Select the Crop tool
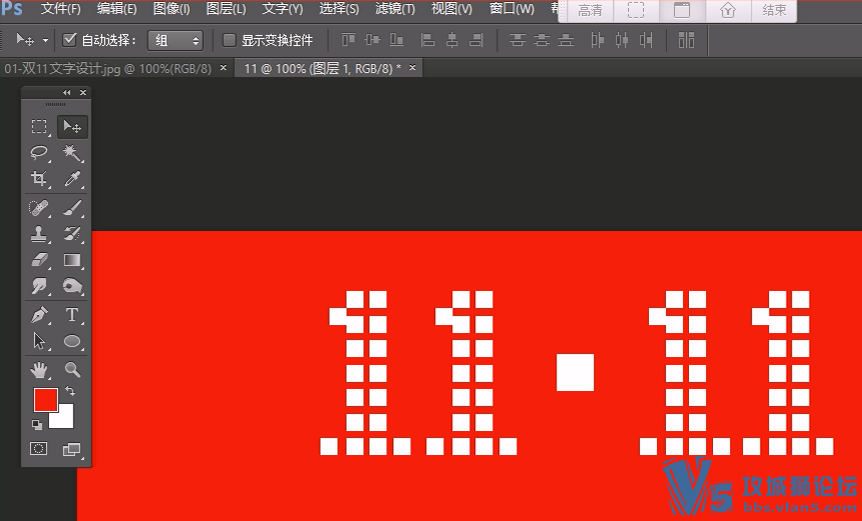 point(39,178)
